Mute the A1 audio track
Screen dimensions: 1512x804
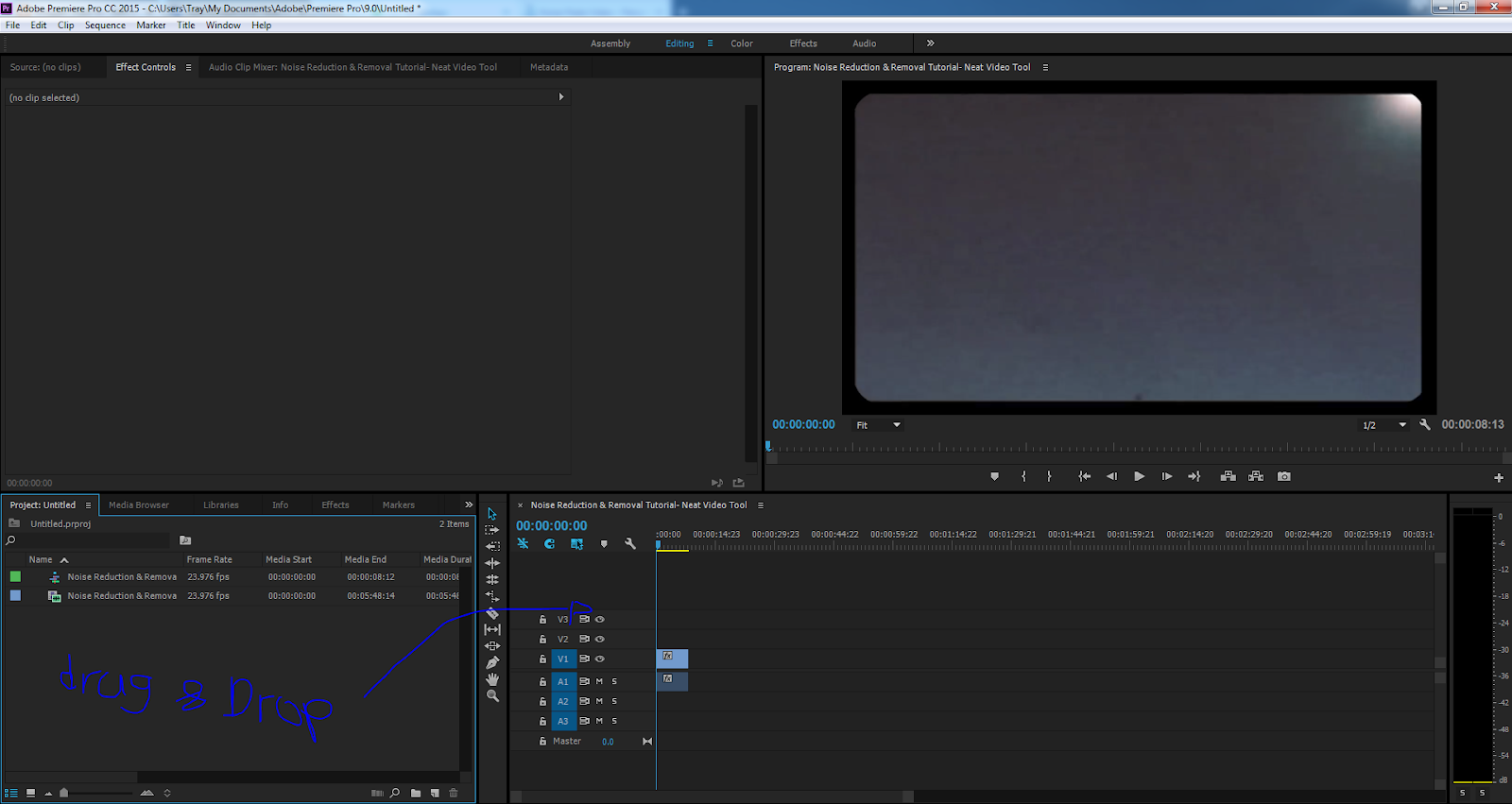tap(599, 681)
